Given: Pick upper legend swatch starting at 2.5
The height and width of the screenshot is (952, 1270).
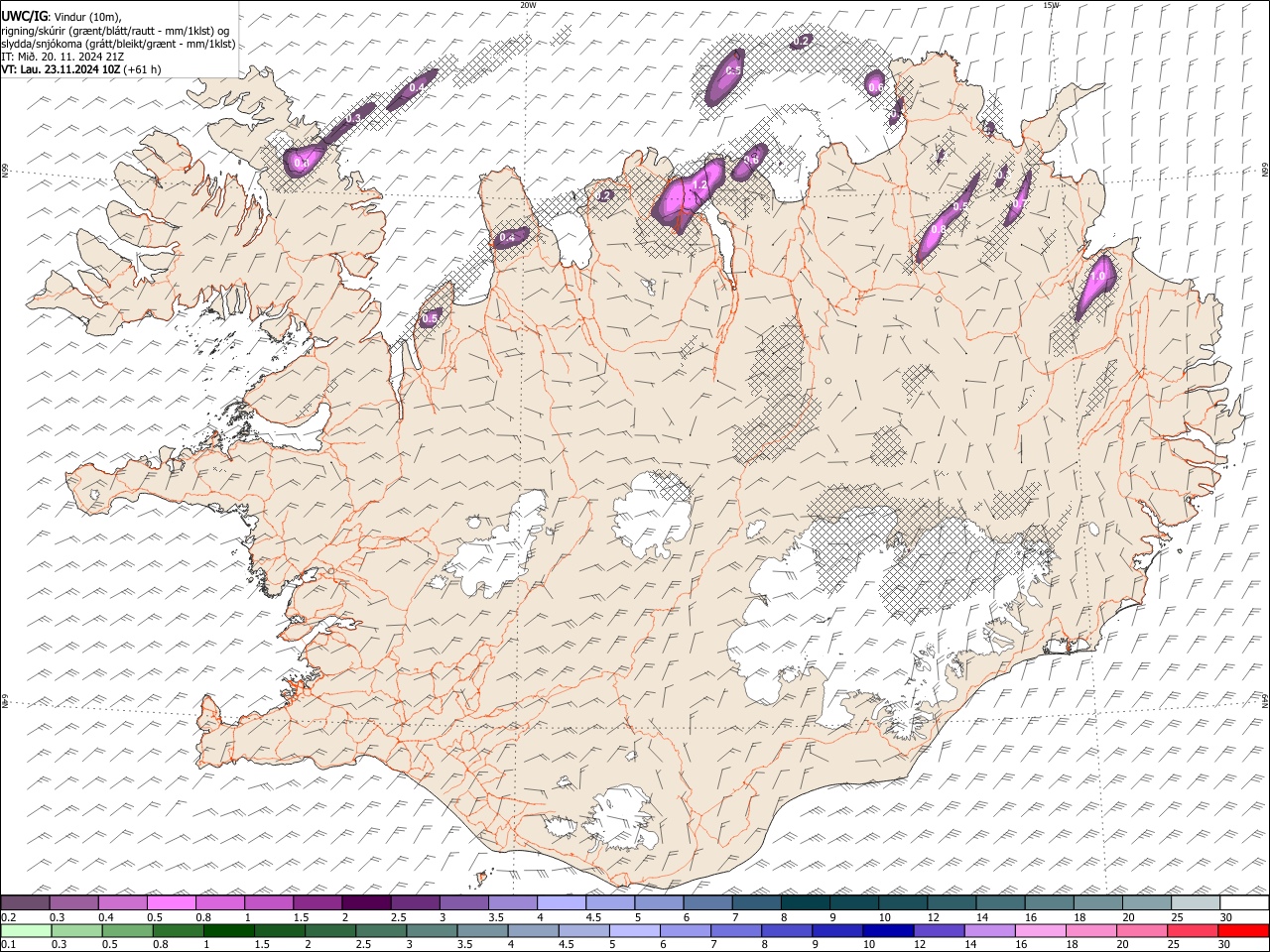Looking at the screenshot, I should click(x=415, y=903).
